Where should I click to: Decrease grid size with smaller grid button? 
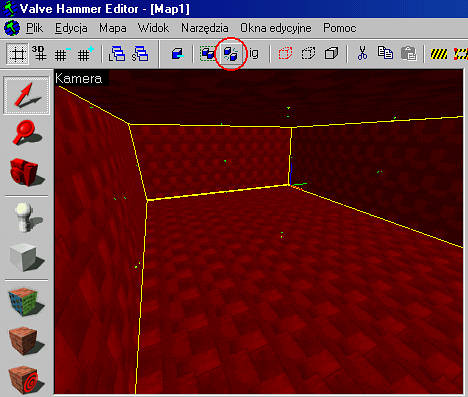[x=62, y=54]
